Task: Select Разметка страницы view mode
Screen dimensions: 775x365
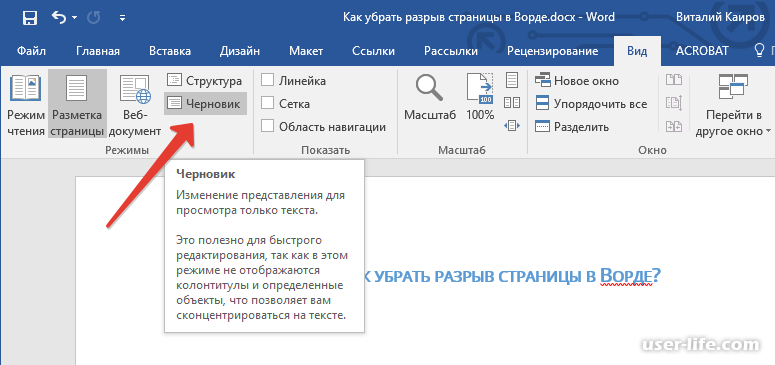Action: (x=77, y=104)
